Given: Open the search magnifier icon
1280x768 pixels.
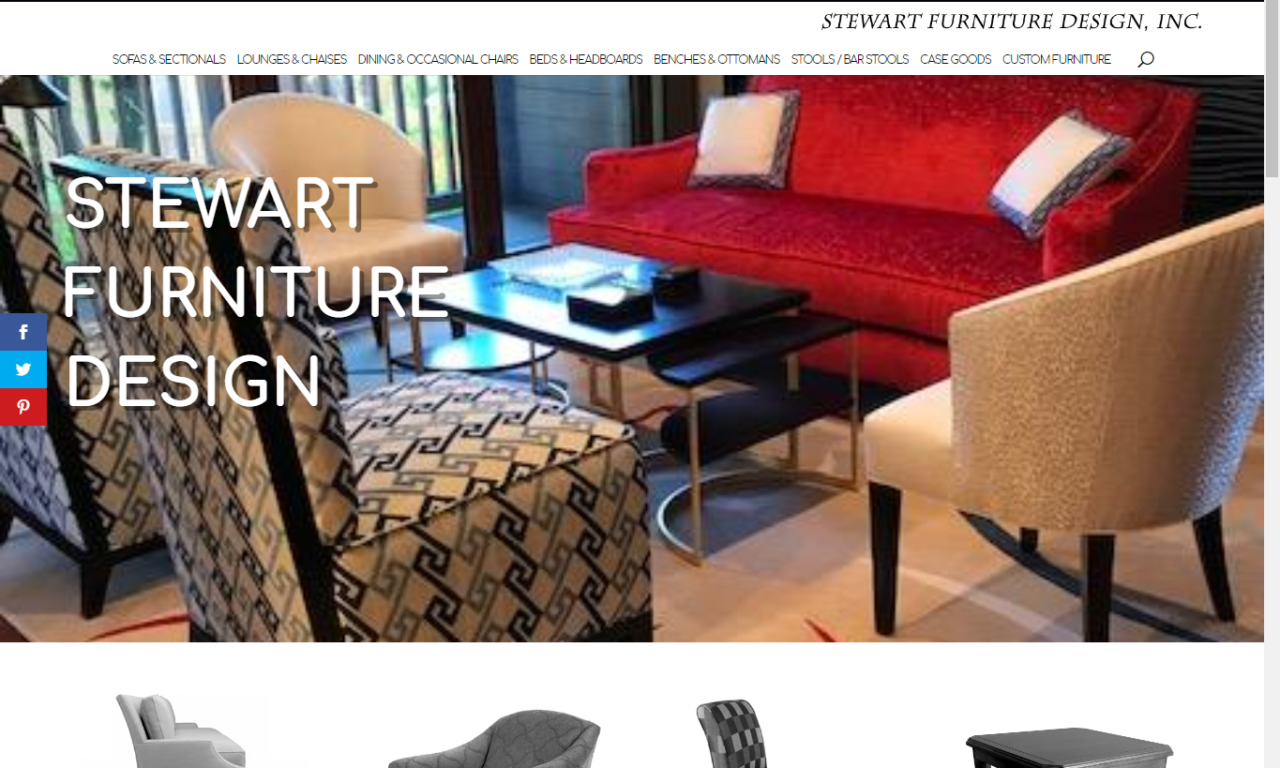Looking at the screenshot, I should 1146,59.
